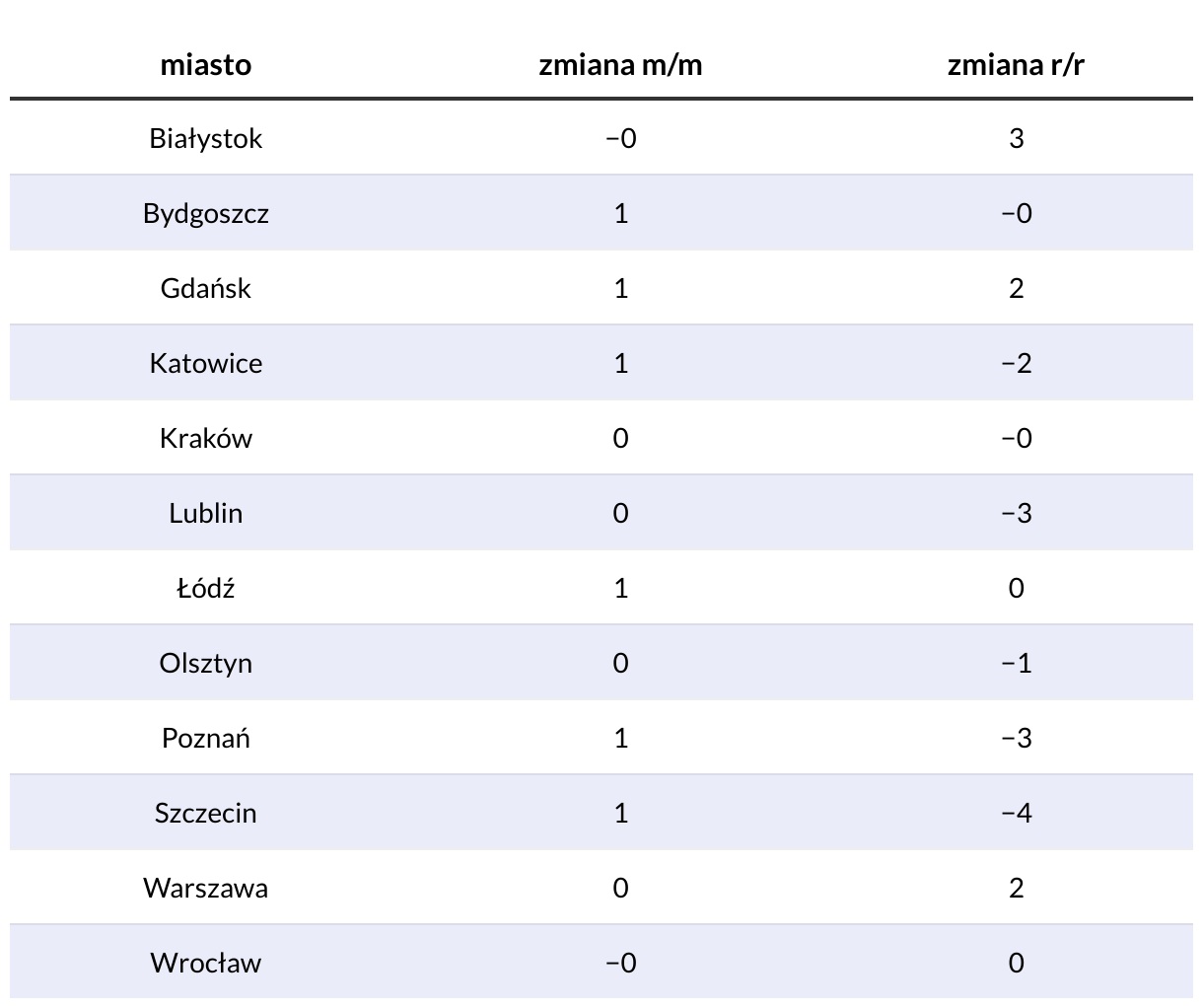Select the Kraków city cell
Viewport: 1203px width, 1008px height.
tap(206, 438)
